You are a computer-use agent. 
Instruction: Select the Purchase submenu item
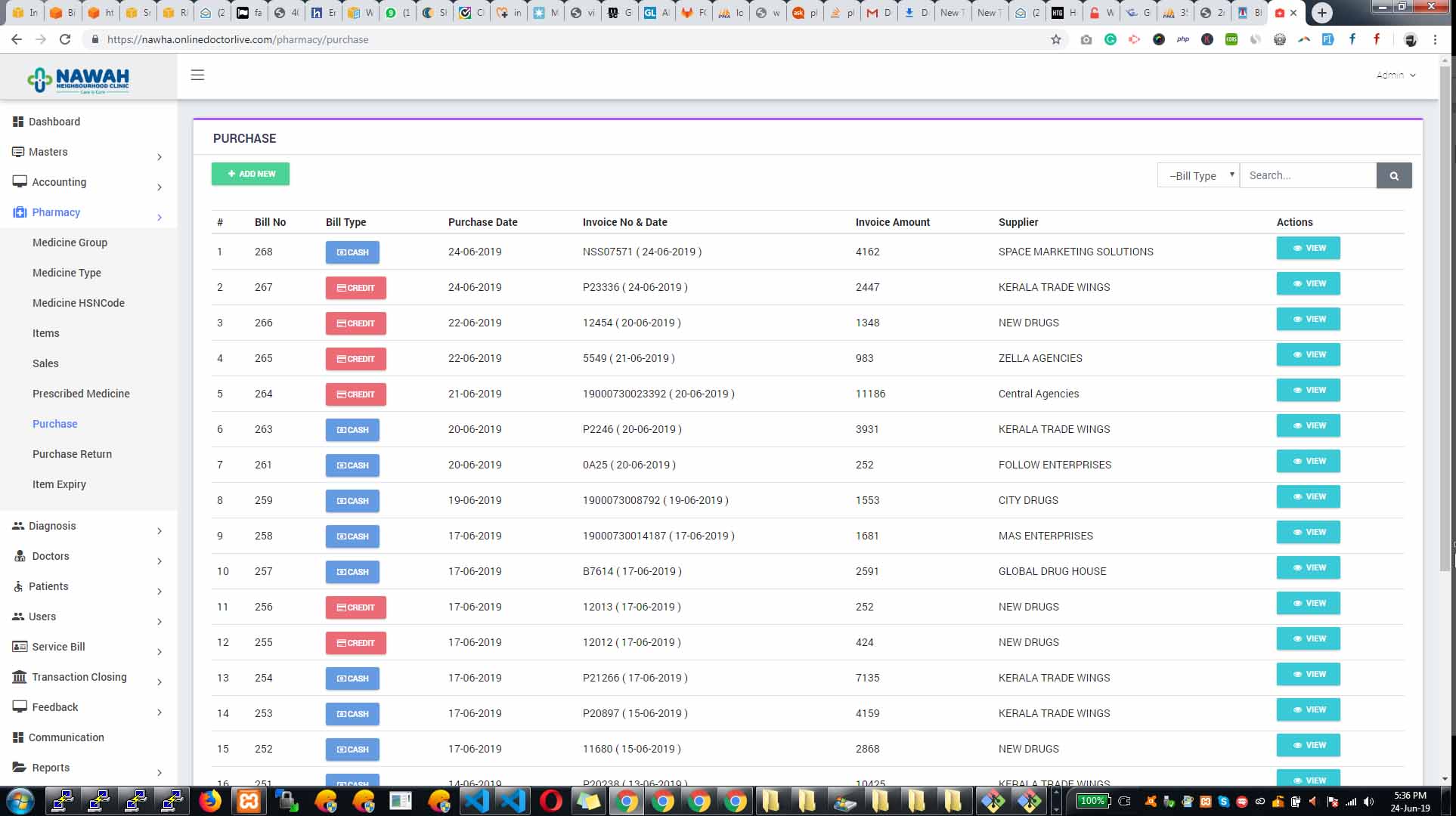pyautogui.click(x=54, y=424)
